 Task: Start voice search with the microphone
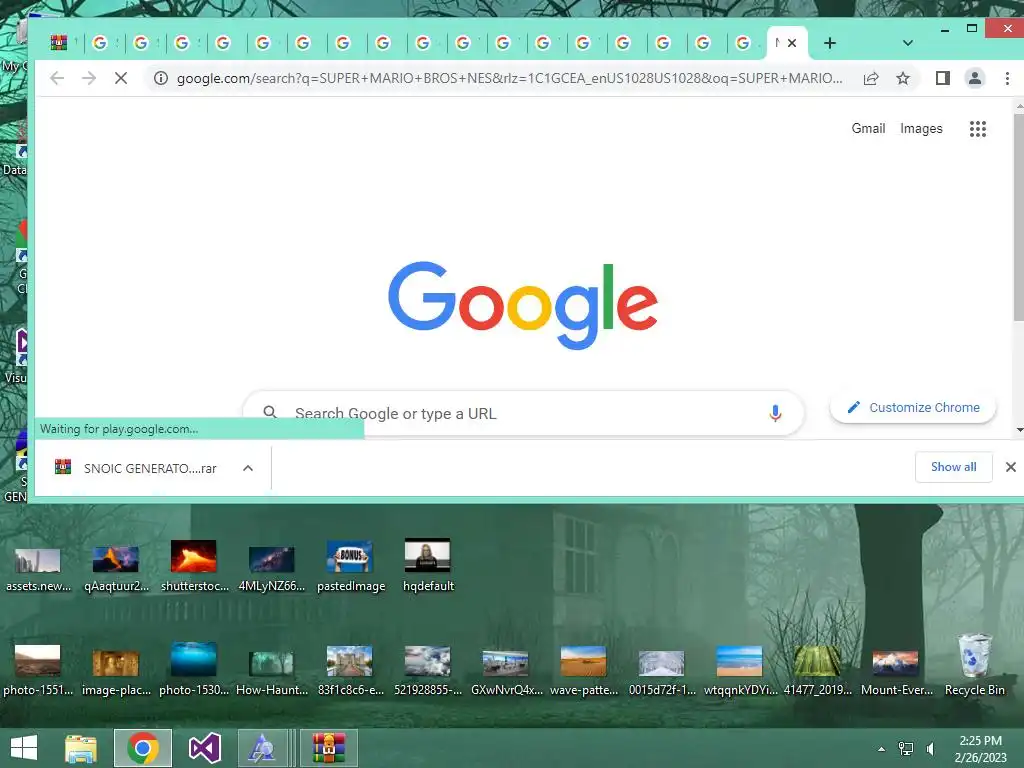pyautogui.click(x=775, y=413)
